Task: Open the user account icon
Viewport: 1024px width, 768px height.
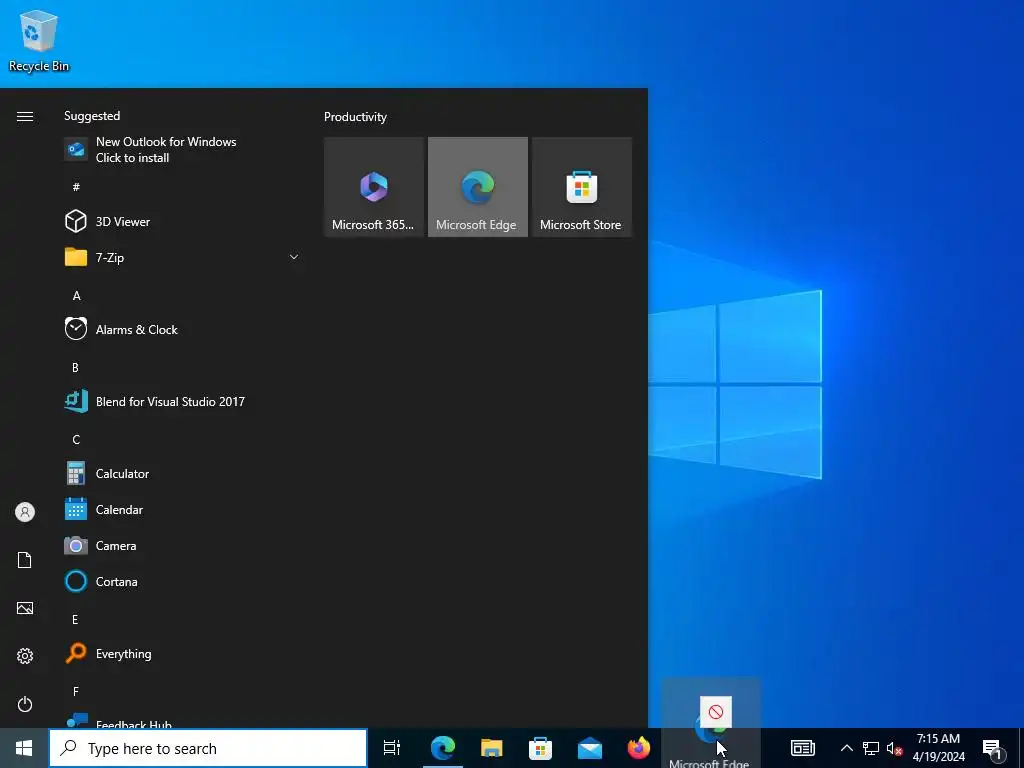Action: [x=25, y=512]
